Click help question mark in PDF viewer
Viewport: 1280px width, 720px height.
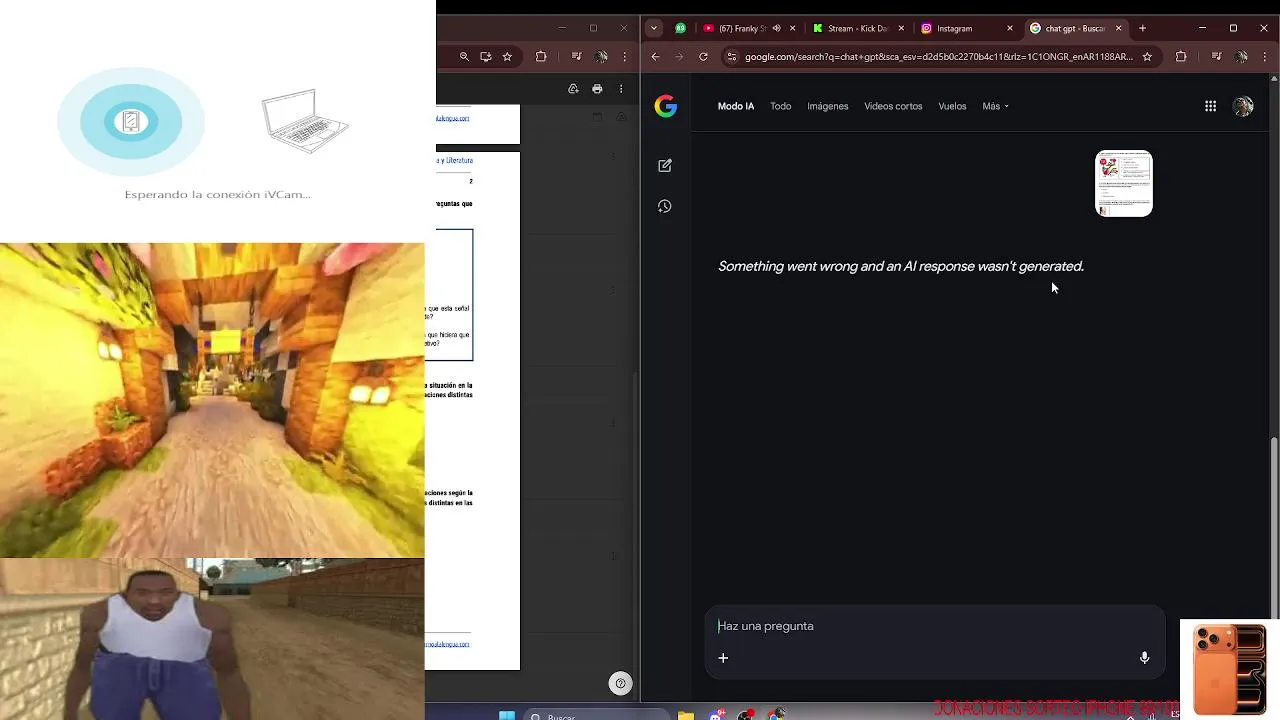(x=620, y=684)
